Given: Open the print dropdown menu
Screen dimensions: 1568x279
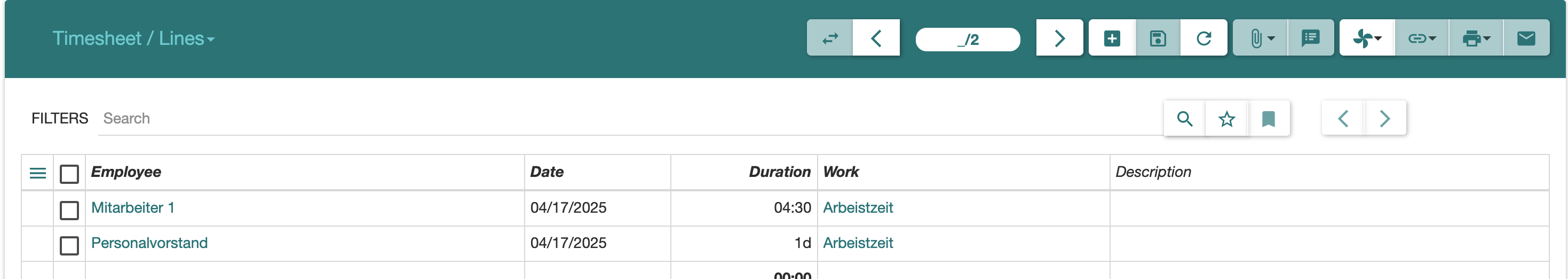Looking at the screenshot, I should point(1476,38).
